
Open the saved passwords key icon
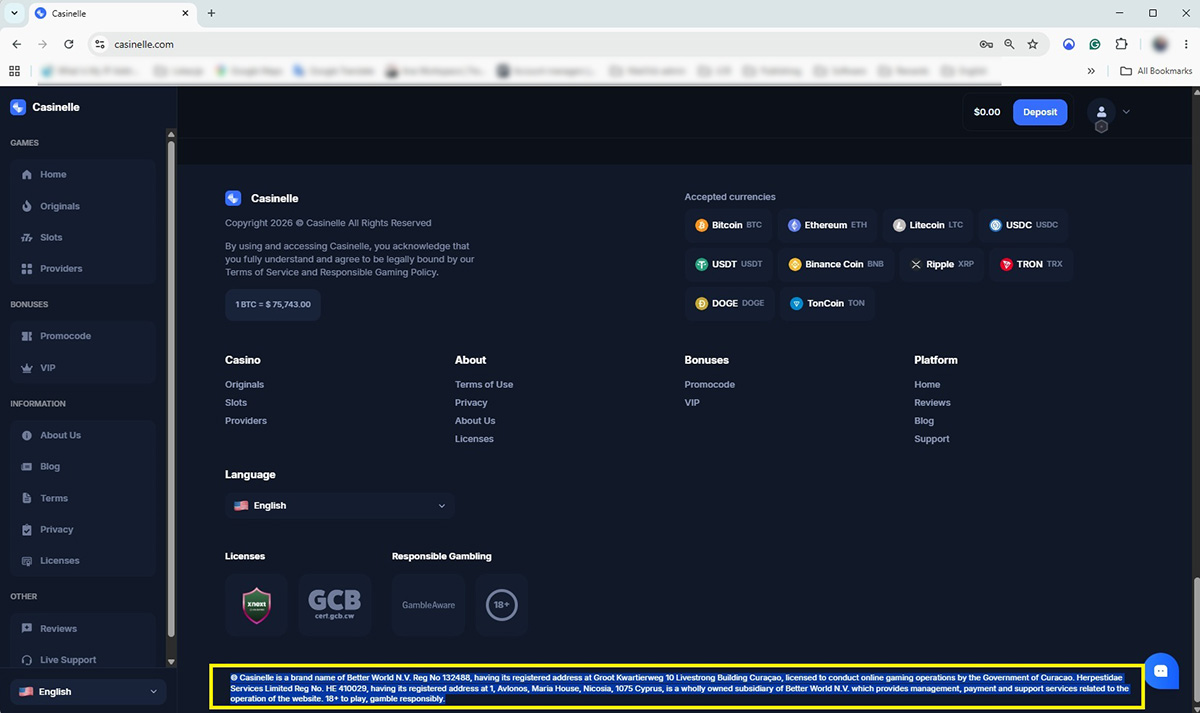coord(986,44)
